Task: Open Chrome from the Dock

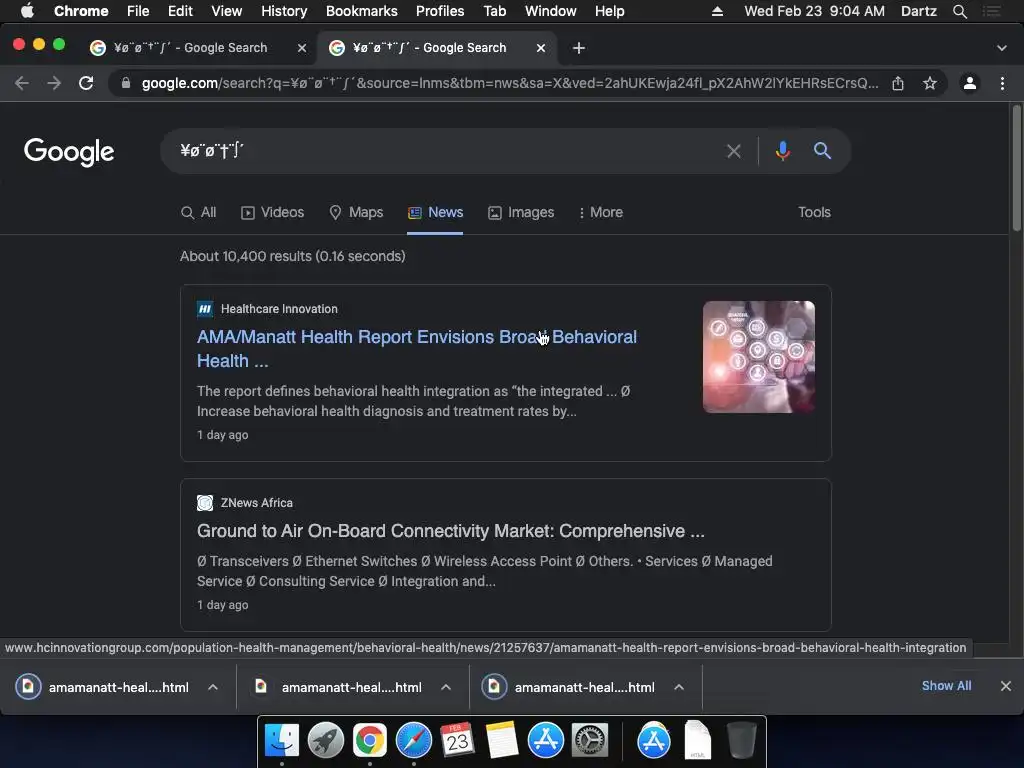Action: (x=370, y=740)
